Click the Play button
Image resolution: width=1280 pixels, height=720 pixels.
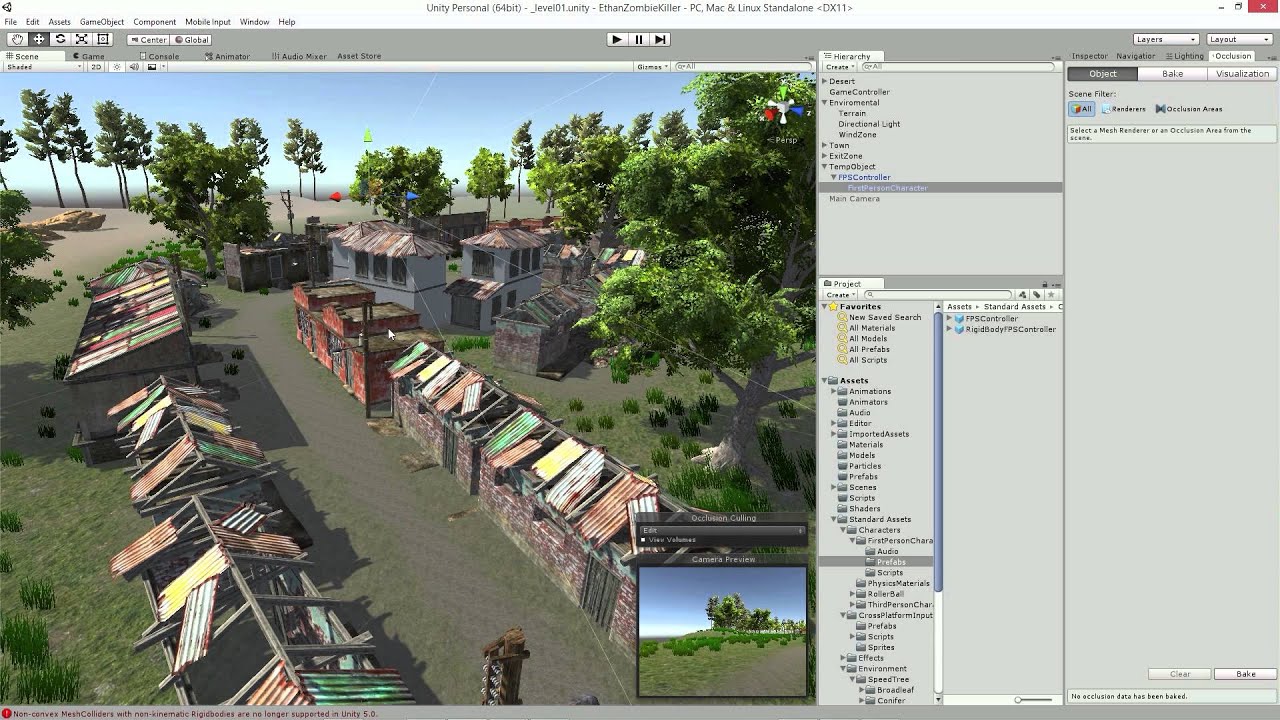[x=616, y=39]
